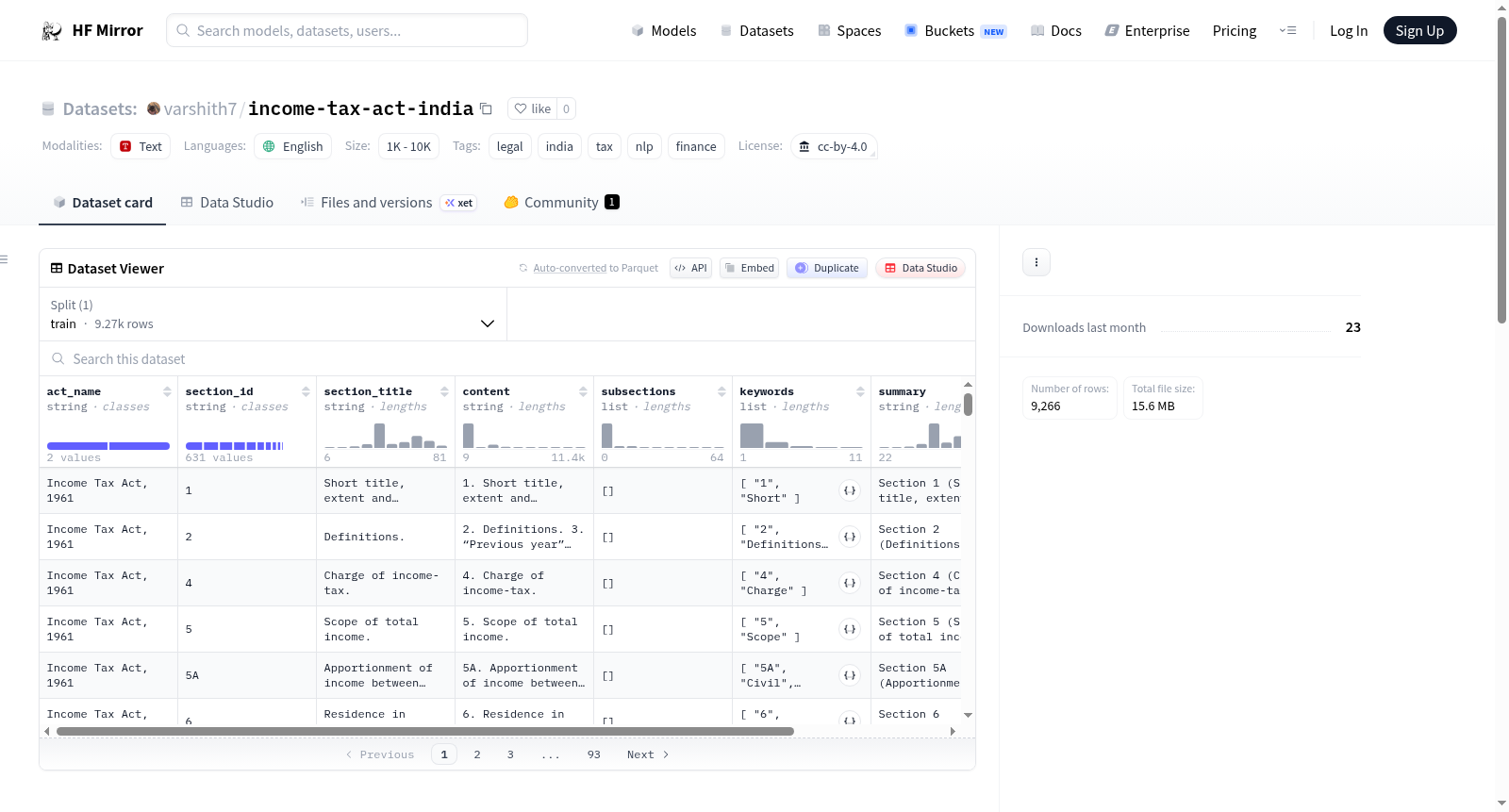Click the horizontal table scrollbar
The image size is (1509, 812).
point(425,731)
